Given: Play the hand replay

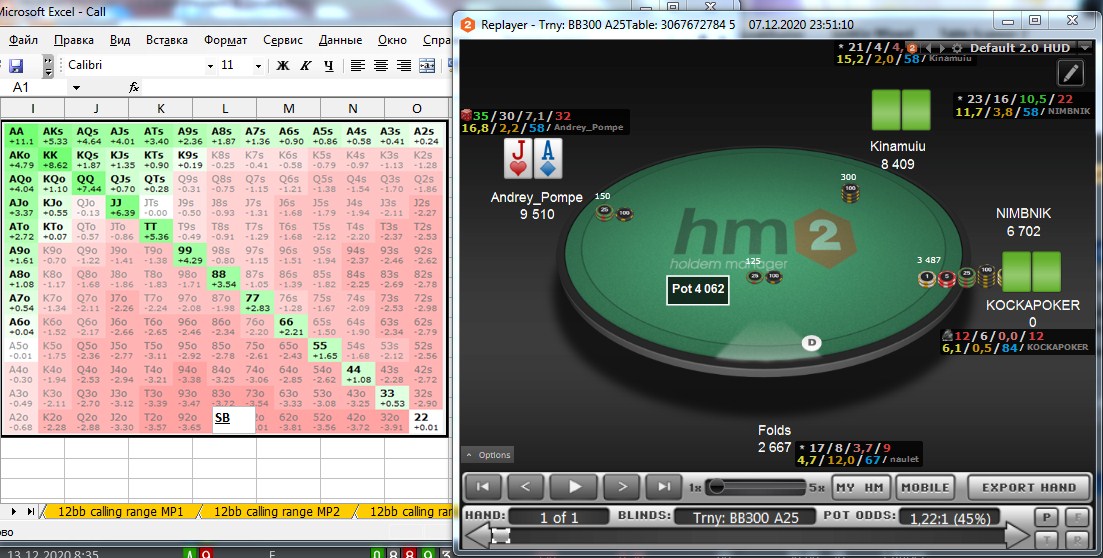Looking at the screenshot, I should (x=574, y=486).
